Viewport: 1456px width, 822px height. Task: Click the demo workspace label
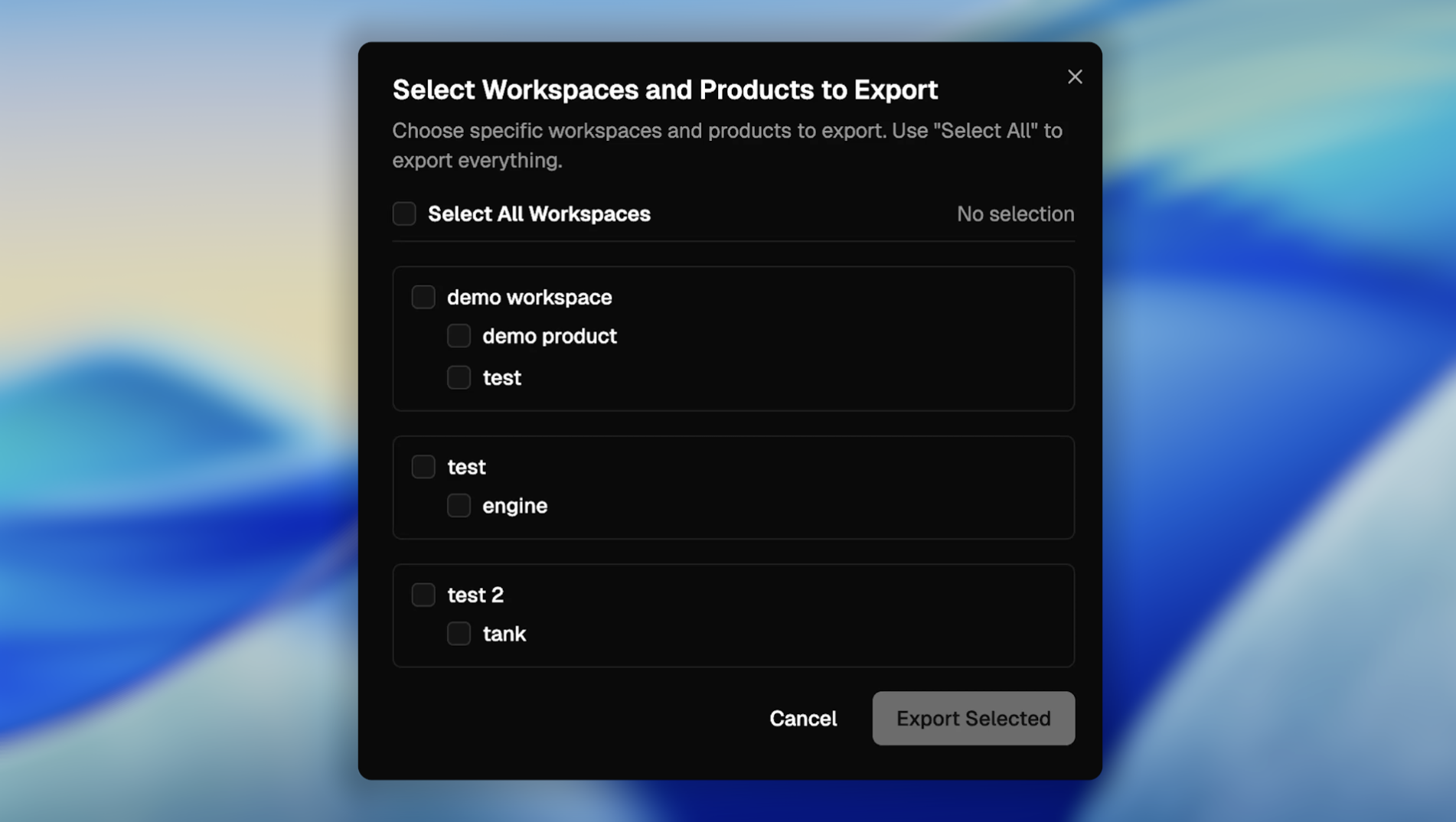[x=530, y=297]
